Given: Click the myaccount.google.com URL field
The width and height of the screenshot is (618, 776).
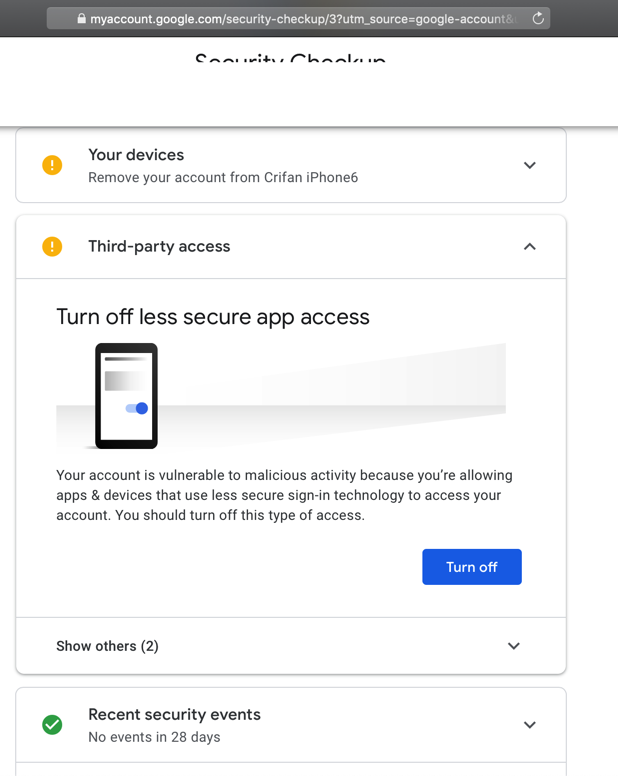Looking at the screenshot, I should click(x=300, y=19).
